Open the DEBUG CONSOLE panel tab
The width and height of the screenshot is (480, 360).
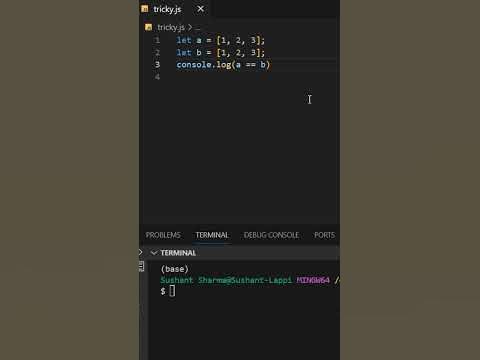pyautogui.click(x=271, y=235)
